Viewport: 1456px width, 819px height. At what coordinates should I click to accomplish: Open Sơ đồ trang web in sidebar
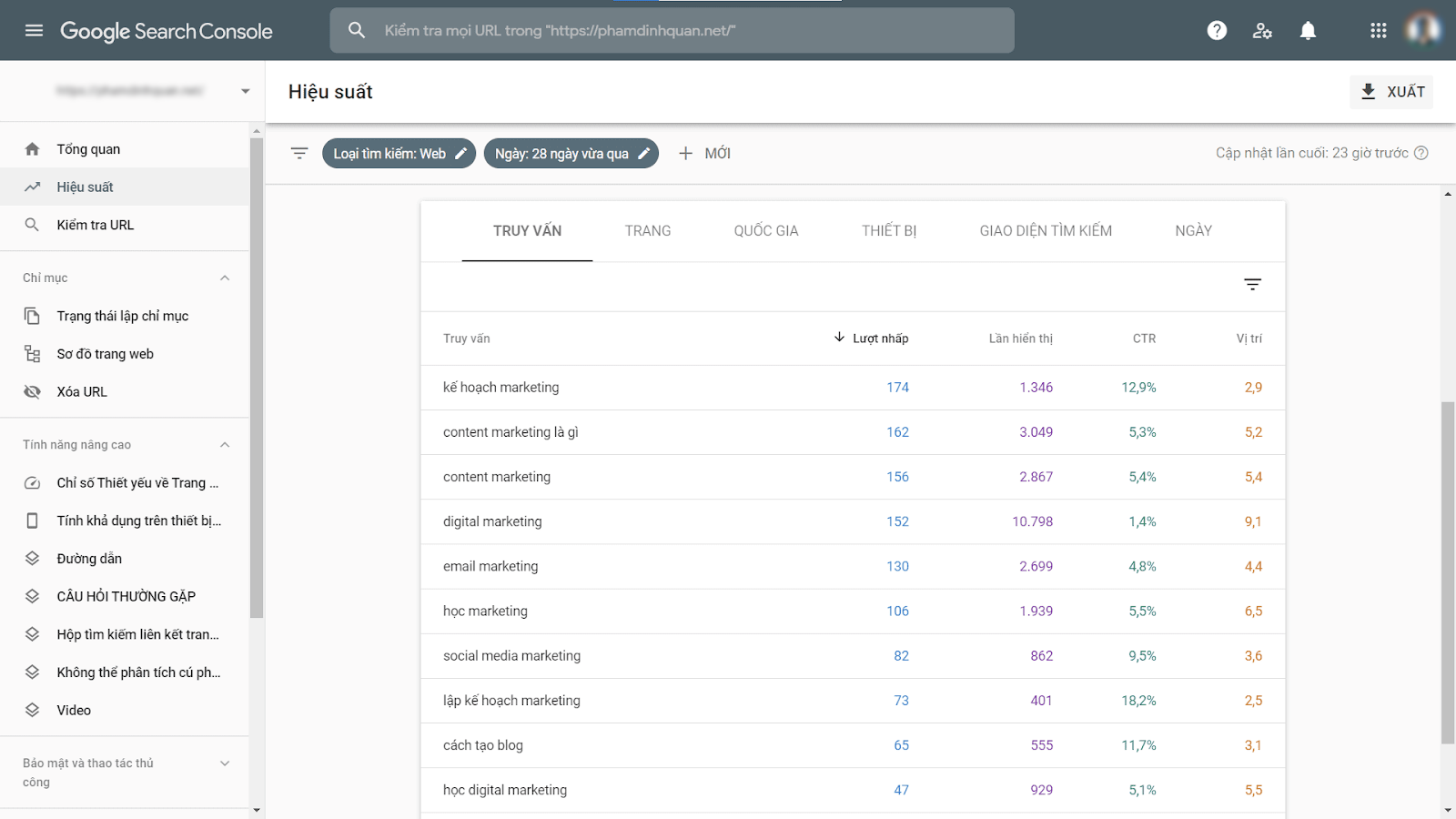pyautogui.click(x=105, y=354)
